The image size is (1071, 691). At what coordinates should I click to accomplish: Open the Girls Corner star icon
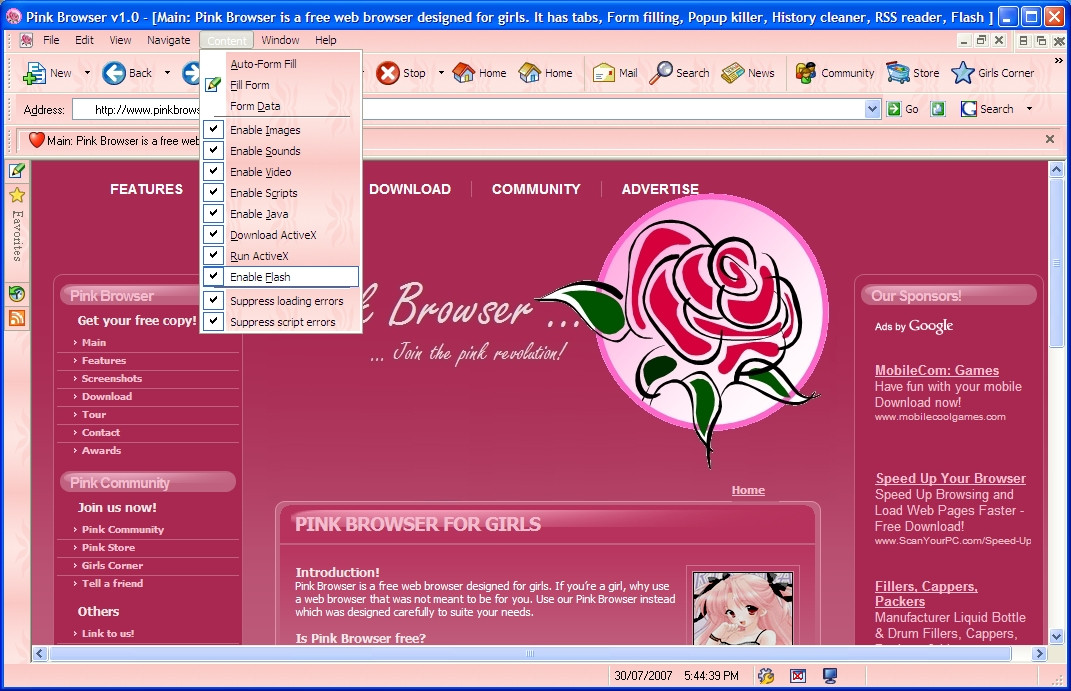(962, 73)
